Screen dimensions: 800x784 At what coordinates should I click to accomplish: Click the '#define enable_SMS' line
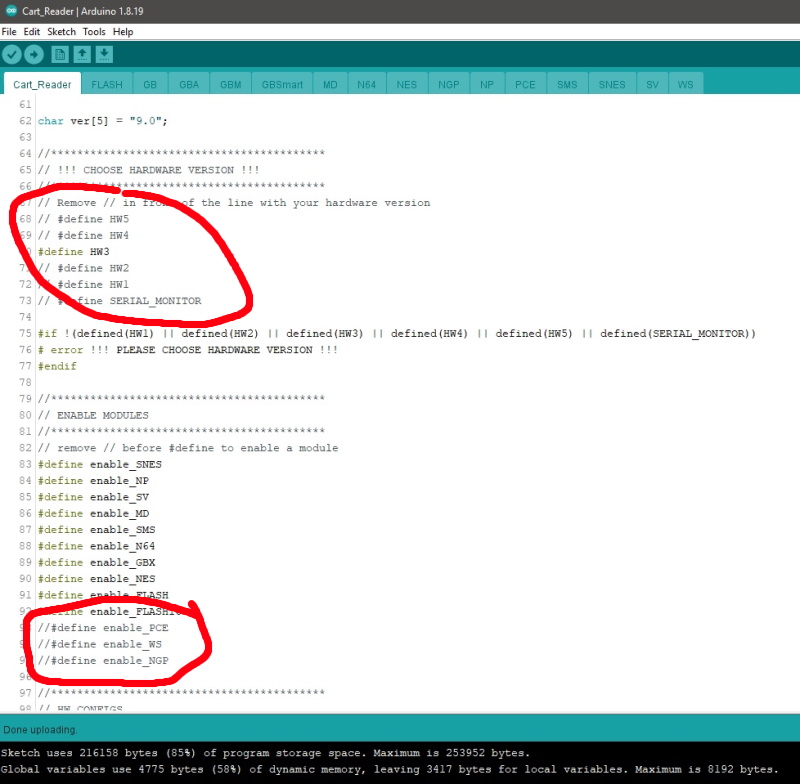96,529
